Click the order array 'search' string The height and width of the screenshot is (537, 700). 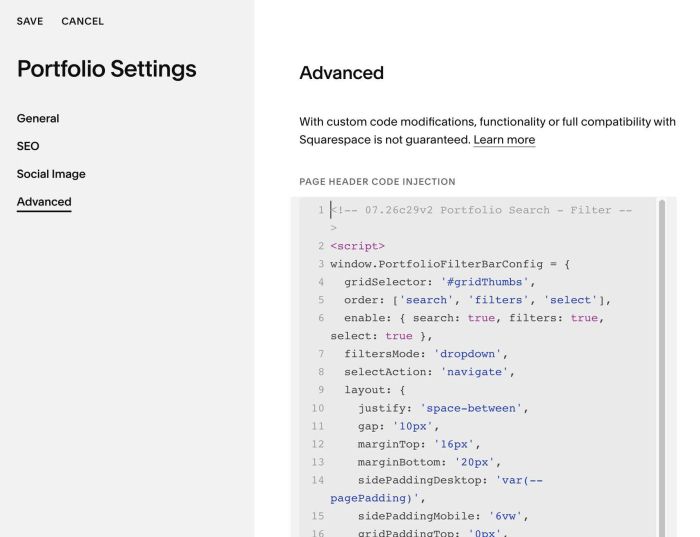pyautogui.click(x=426, y=300)
